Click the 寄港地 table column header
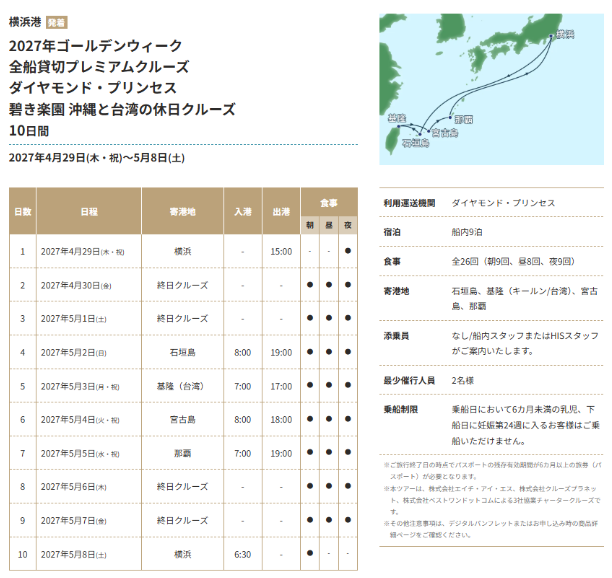Viewport: 612px width, 578px height. point(182,212)
